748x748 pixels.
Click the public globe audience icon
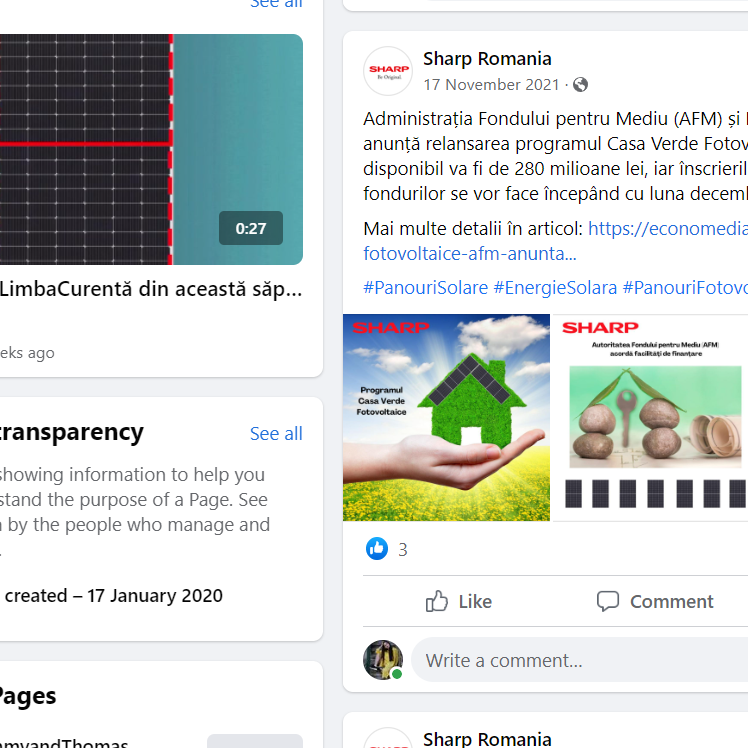pos(580,85)
